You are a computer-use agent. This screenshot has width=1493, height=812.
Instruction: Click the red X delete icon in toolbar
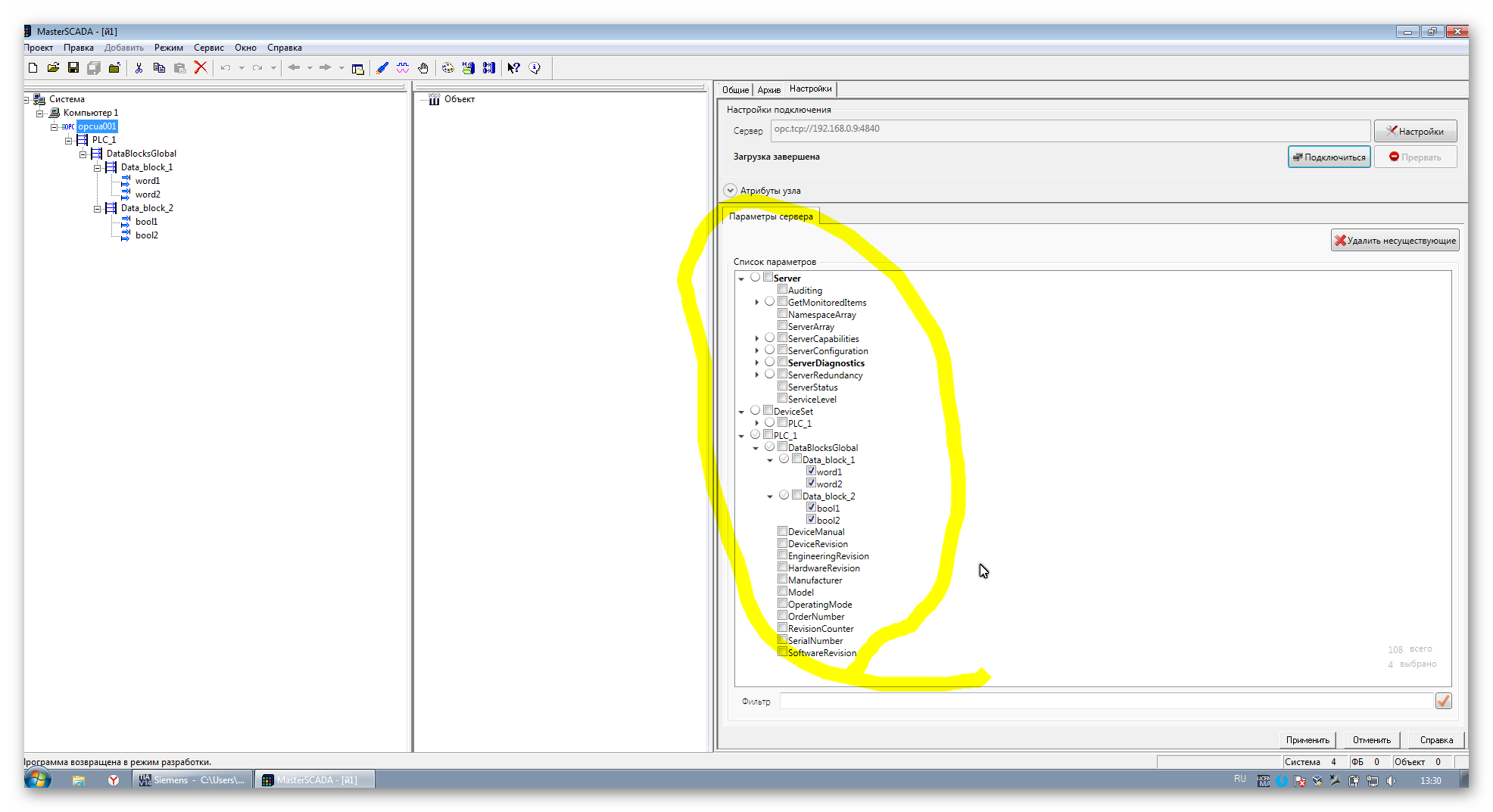(201, 68)
